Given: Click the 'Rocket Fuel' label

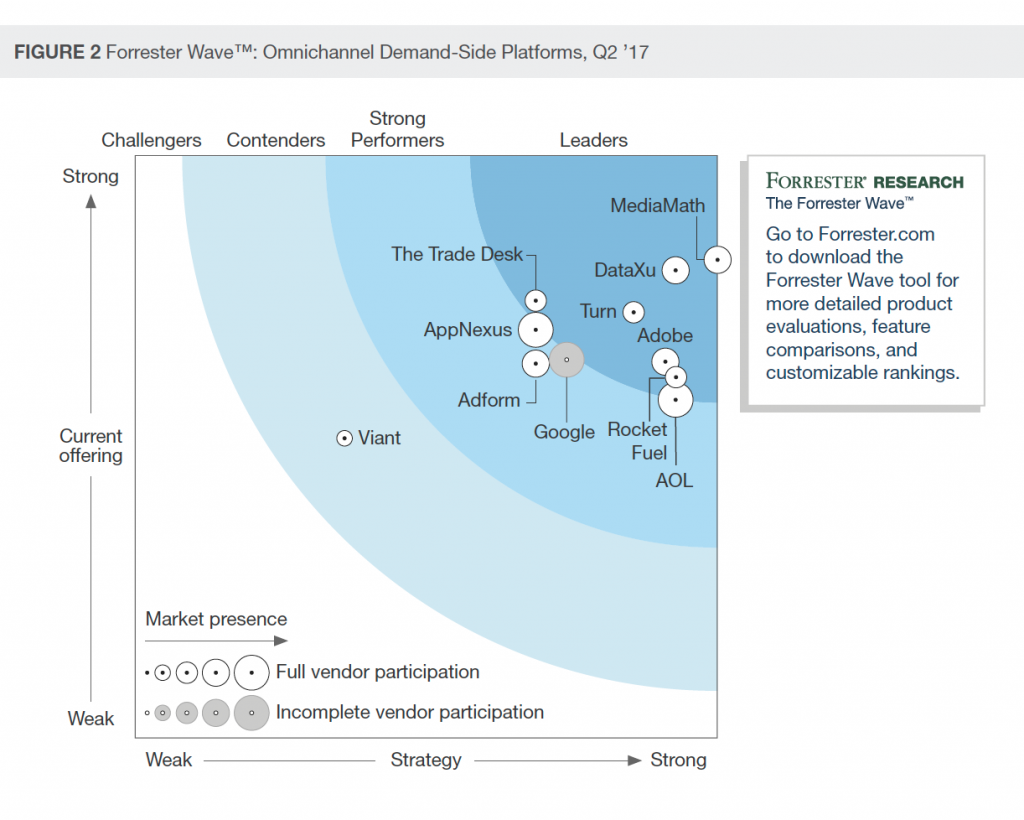Looking at the screenshot, I should tap(637, 441).
